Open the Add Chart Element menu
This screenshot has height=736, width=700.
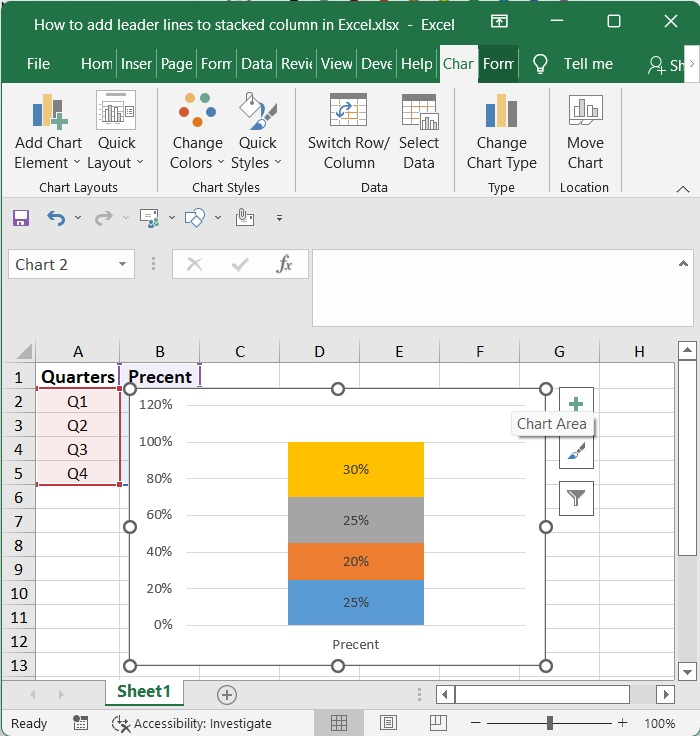[x=48, y=132]
